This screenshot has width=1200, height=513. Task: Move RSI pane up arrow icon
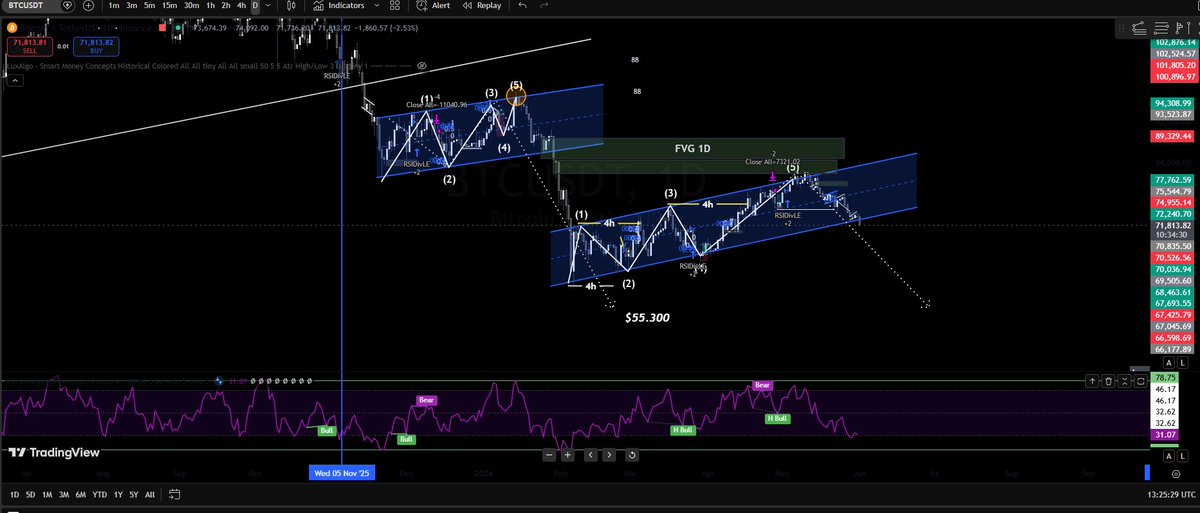click(1092, 380)
